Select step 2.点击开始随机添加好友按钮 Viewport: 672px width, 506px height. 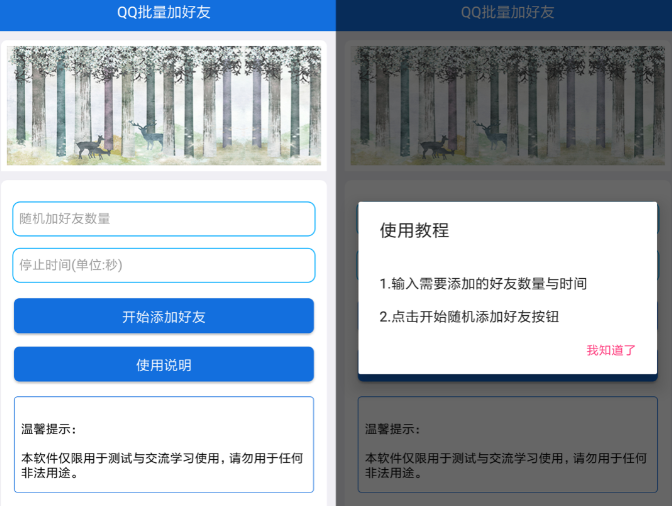coord(469,317)
